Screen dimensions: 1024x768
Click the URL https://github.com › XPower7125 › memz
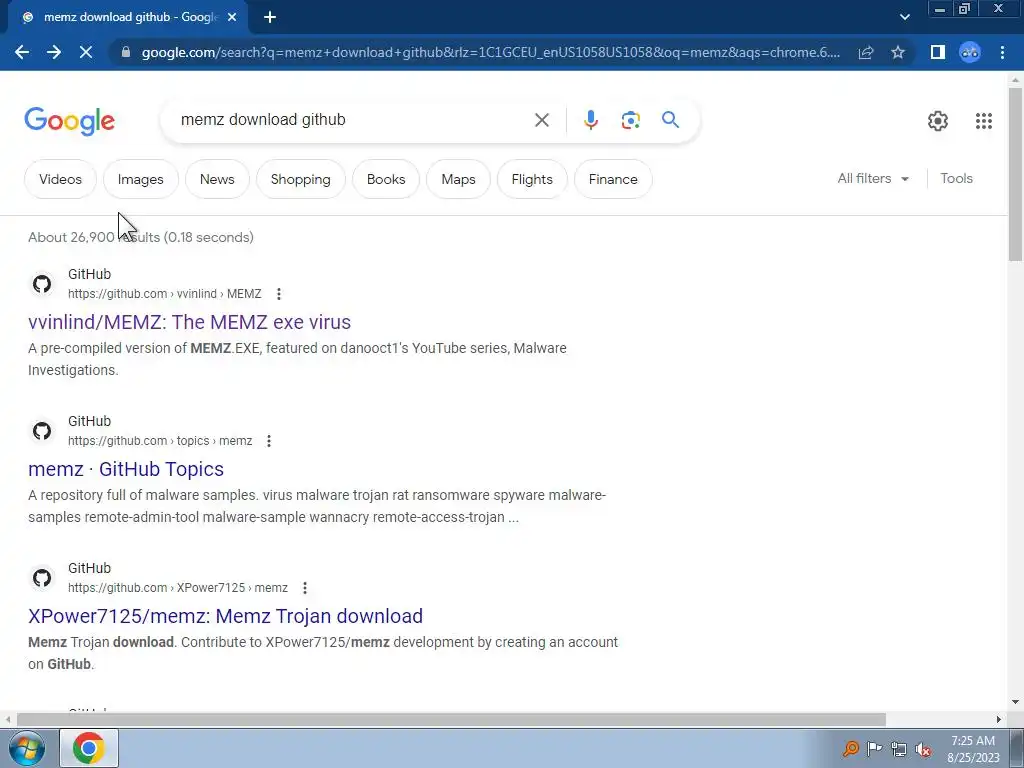coord(178,588)
